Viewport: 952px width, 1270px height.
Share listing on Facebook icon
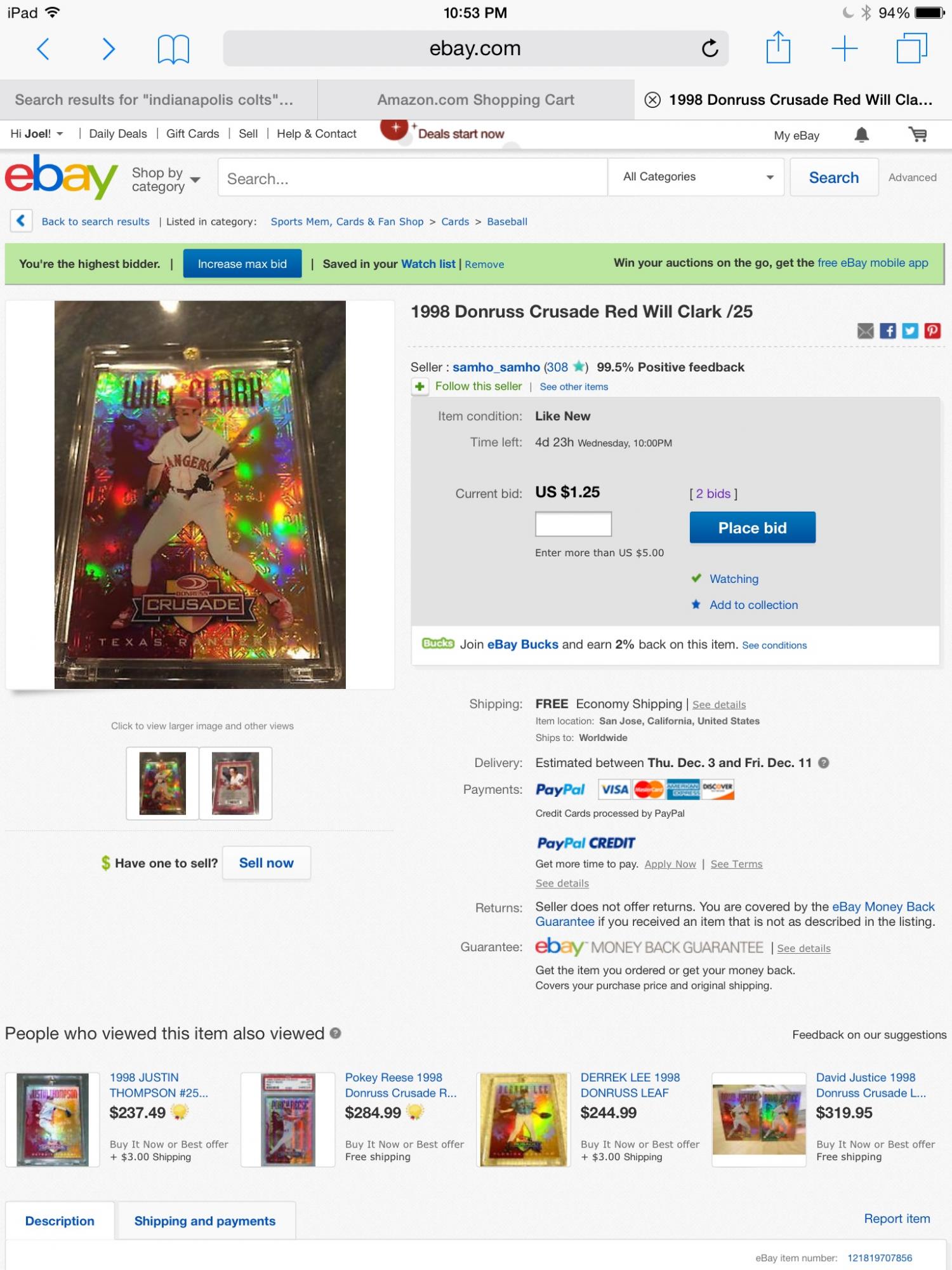point(888,330)
